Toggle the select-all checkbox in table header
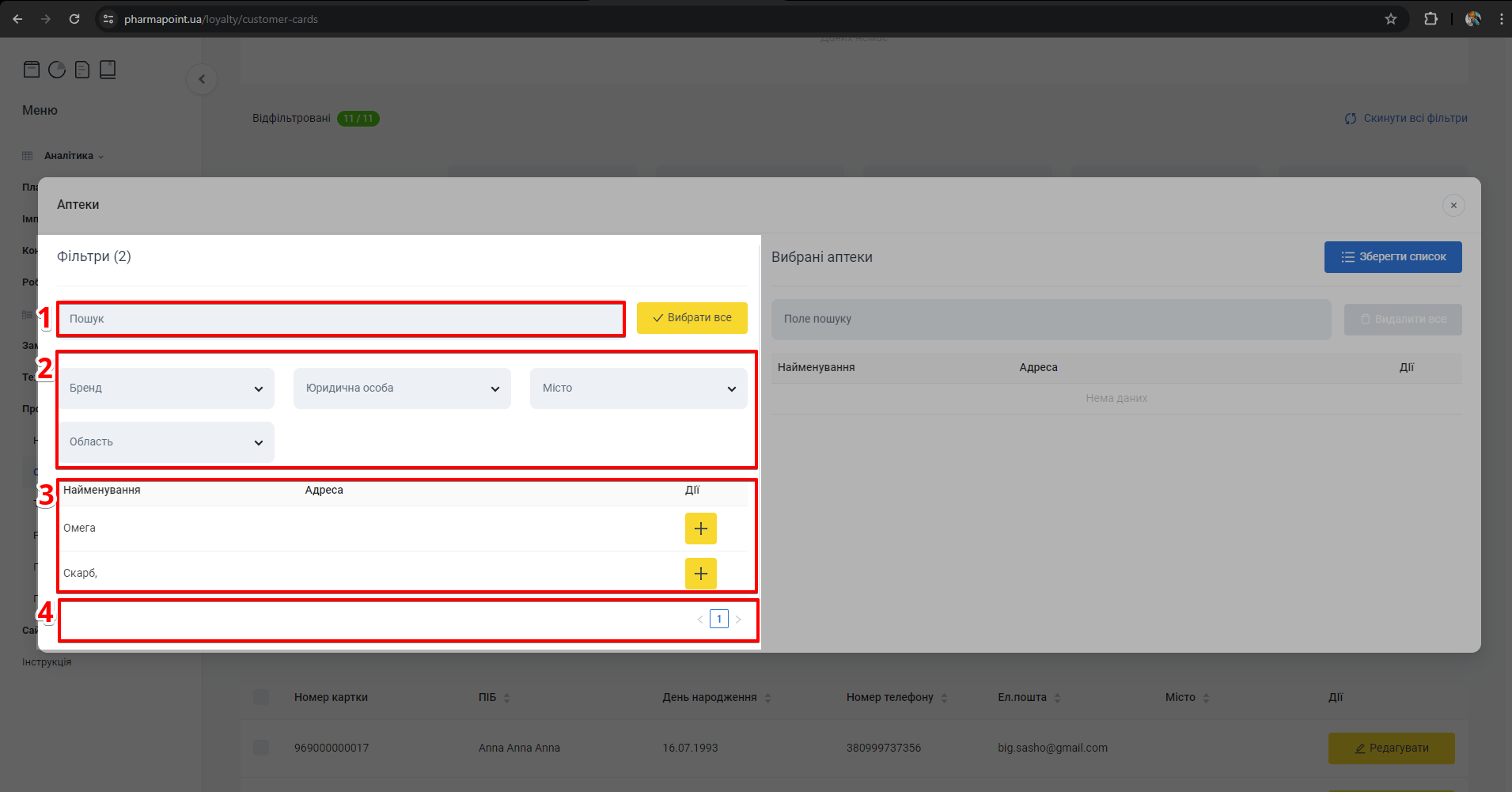 click(261, 697)
